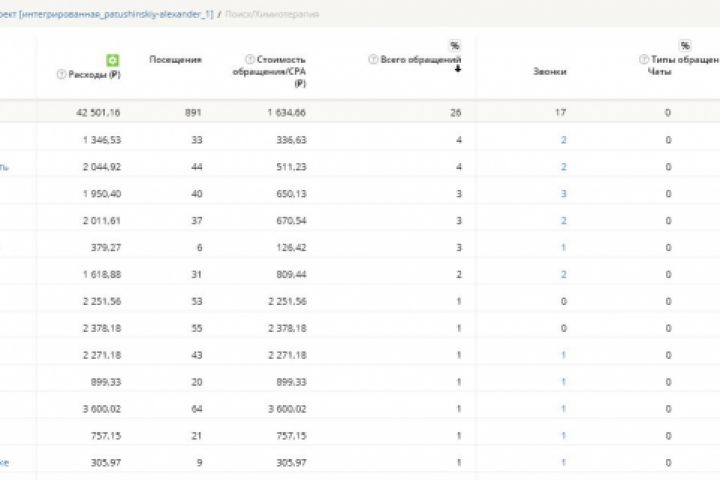Open the project breadcrumb link интегрированная_patushinskiy-alexander_1
This screenshot has height=480, width=720.
point(107,14)
